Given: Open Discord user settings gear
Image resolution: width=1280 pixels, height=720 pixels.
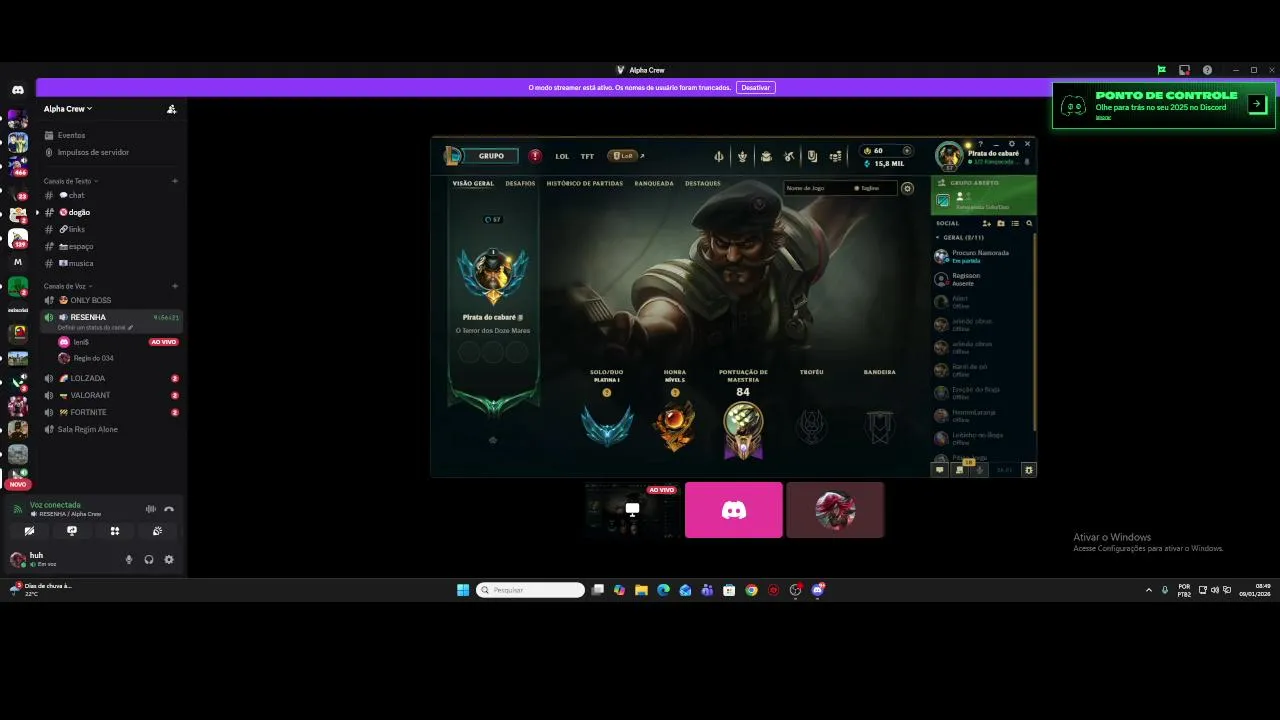Looking at the screenshot, I should (169, 560).
